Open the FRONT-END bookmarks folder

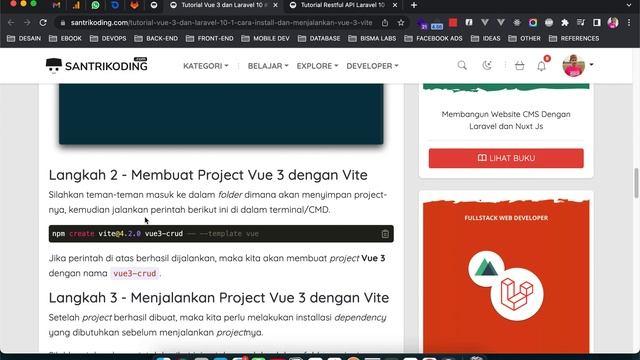[210, 38]
